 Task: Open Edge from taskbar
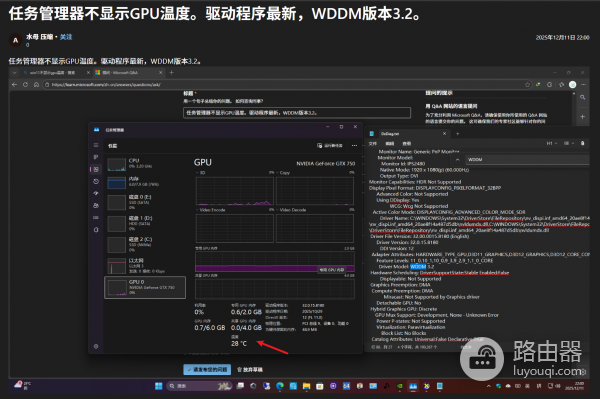(x=280, y=386)
